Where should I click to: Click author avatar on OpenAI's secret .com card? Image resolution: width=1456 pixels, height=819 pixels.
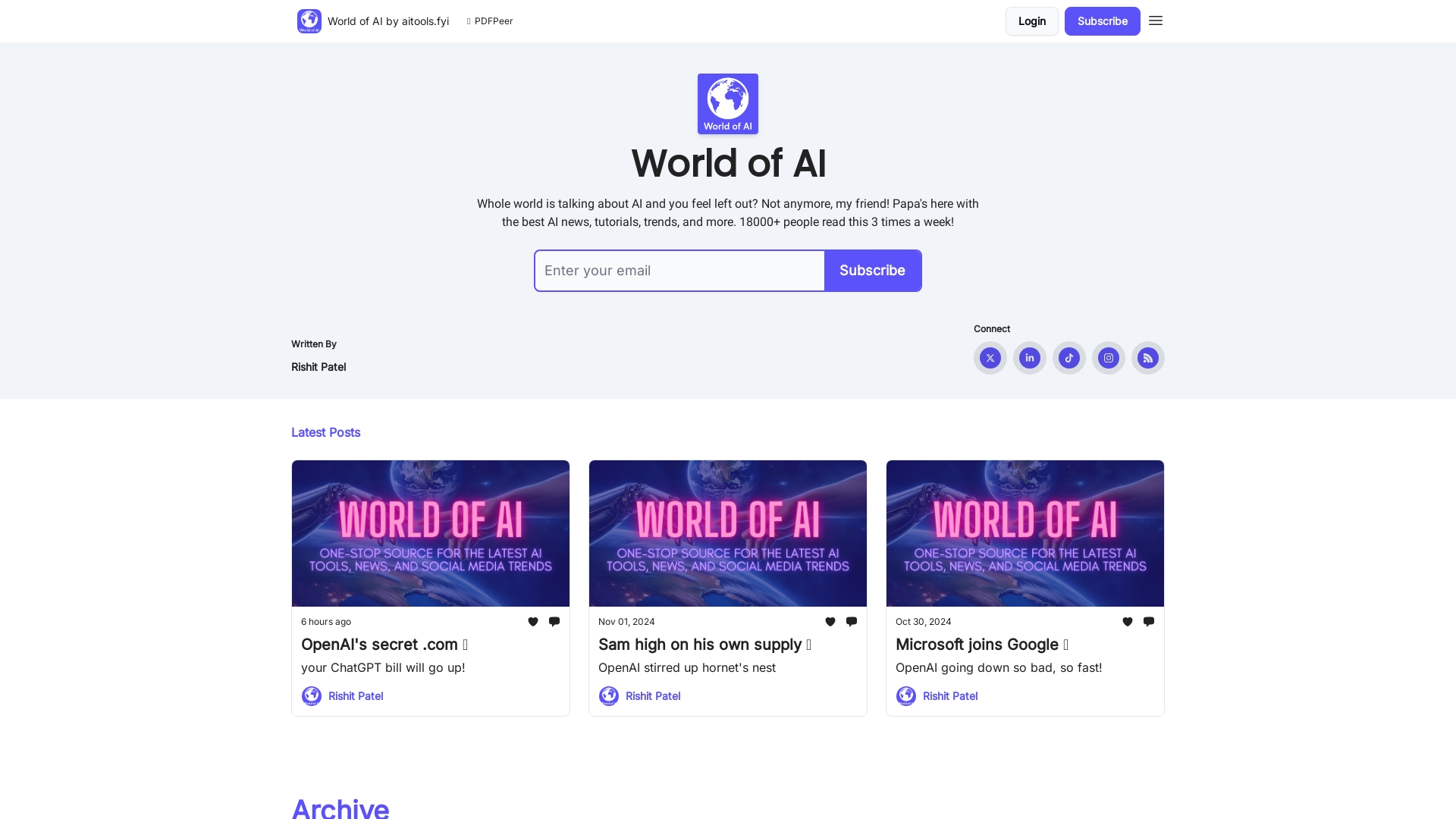[x=312, y=696]
